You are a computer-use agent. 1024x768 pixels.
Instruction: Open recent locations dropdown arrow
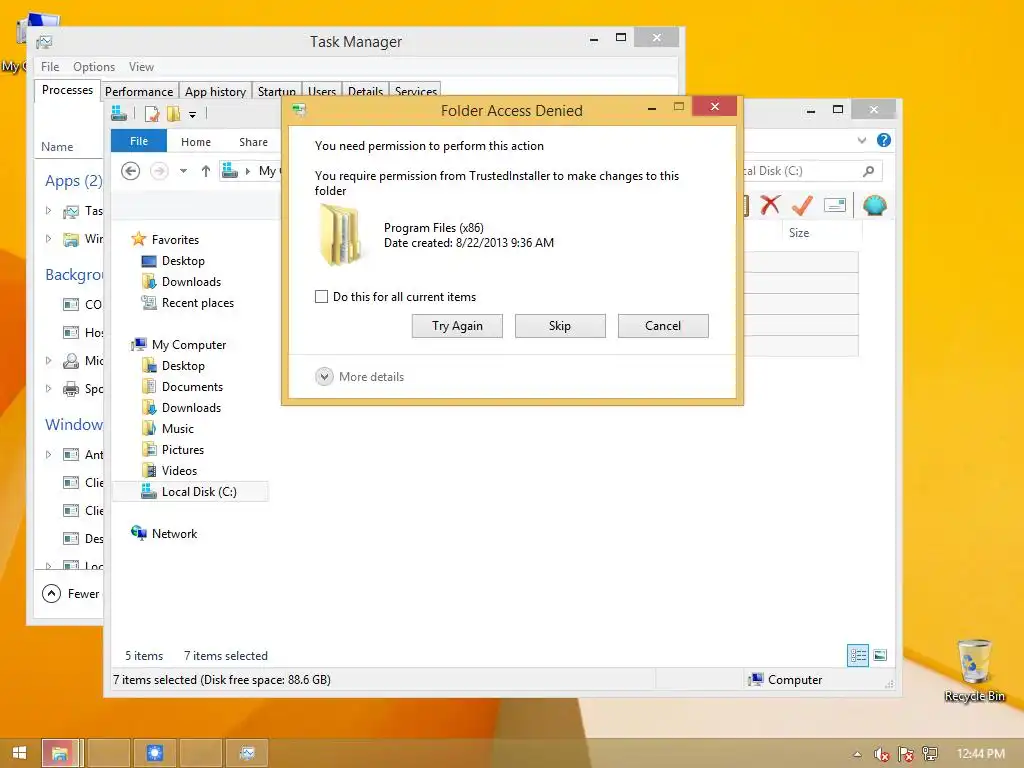[184, 171]
